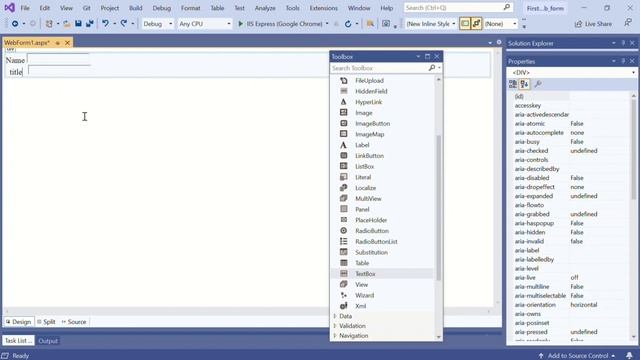640x360 pixels.
Task: Select the ImageButton toolbox control
Action: pyautogui.click(x=372, y=123)
